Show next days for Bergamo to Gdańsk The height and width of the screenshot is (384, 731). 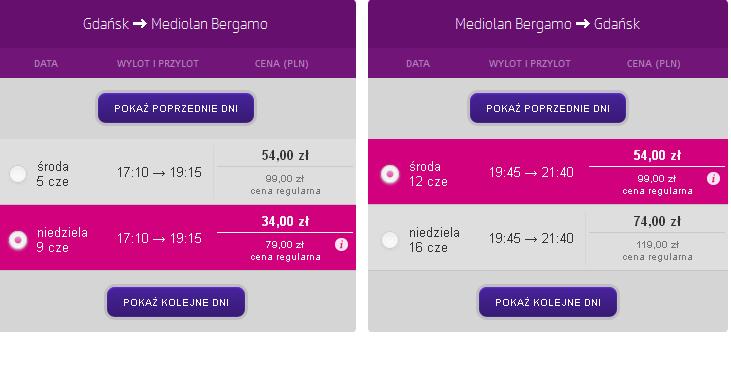[548, 302]
